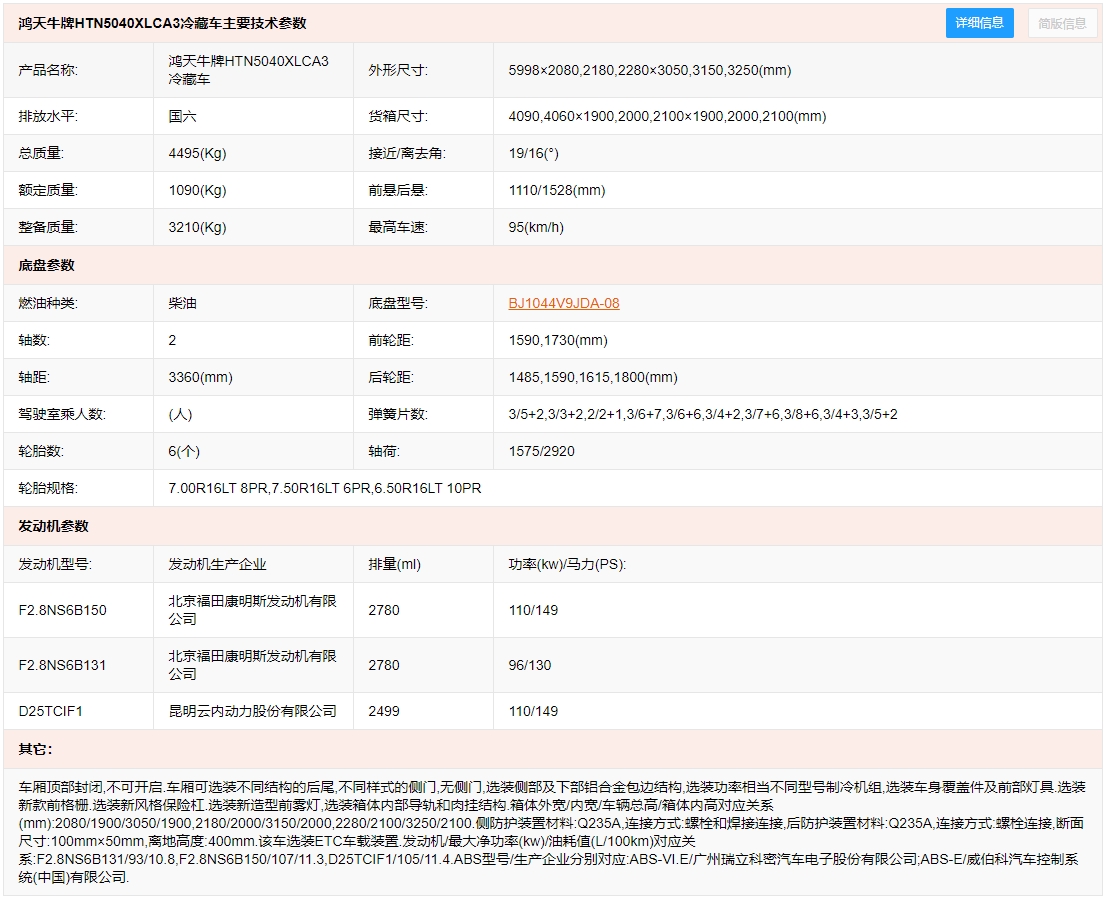The image size is (1106, 900).
Task: Click the 额定质量 label
Action: (x=48, y=190)
